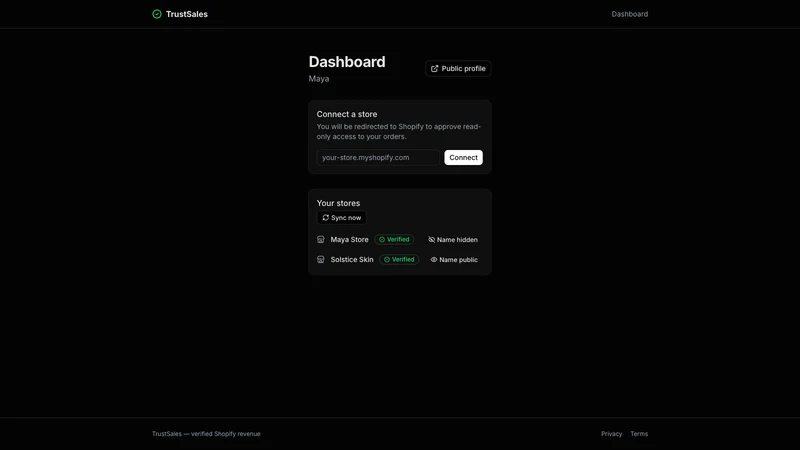The image size is (800, 450).
Task: Open the TrustSales home link text
Action: 187,14
